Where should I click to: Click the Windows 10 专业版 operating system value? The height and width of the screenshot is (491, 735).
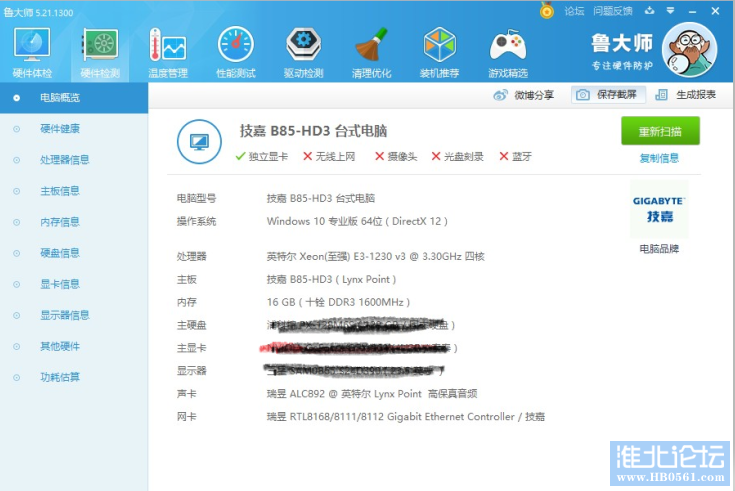tap(357, 221)
